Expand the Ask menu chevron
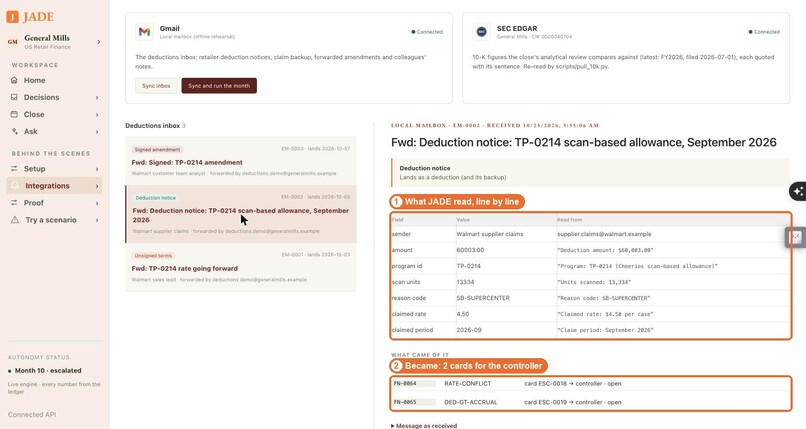 coord(97,132)
